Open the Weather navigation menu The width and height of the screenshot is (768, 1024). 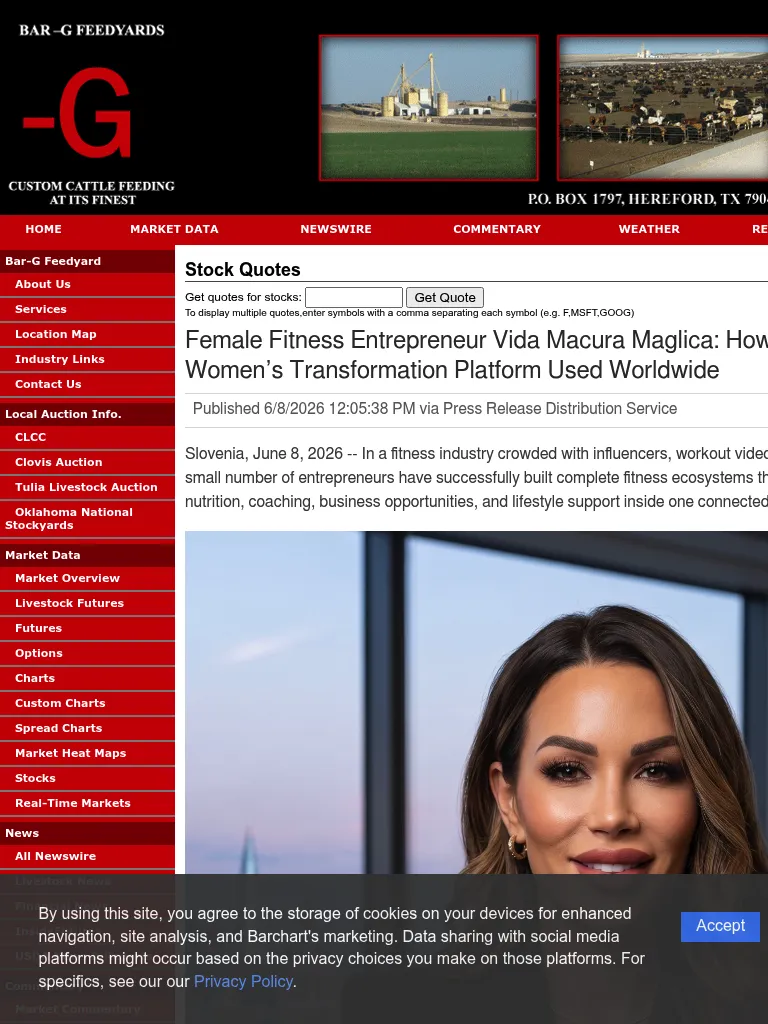[x=649, y=229]
